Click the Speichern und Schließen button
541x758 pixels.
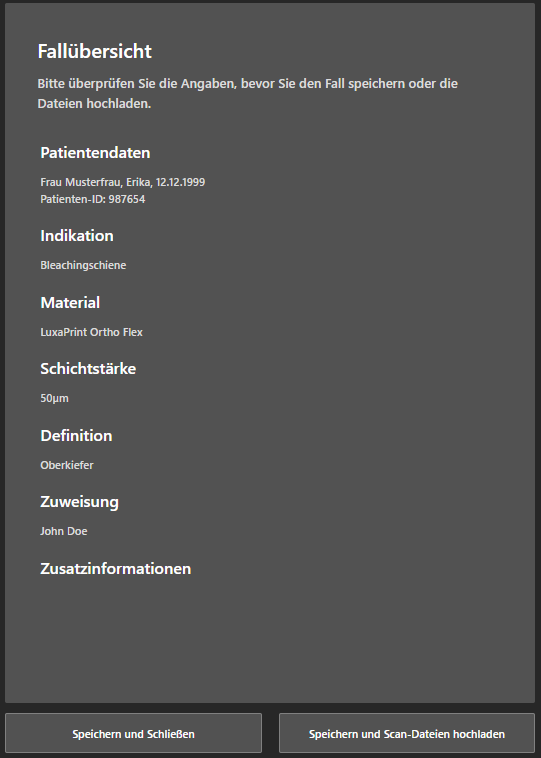pos(133,733)
